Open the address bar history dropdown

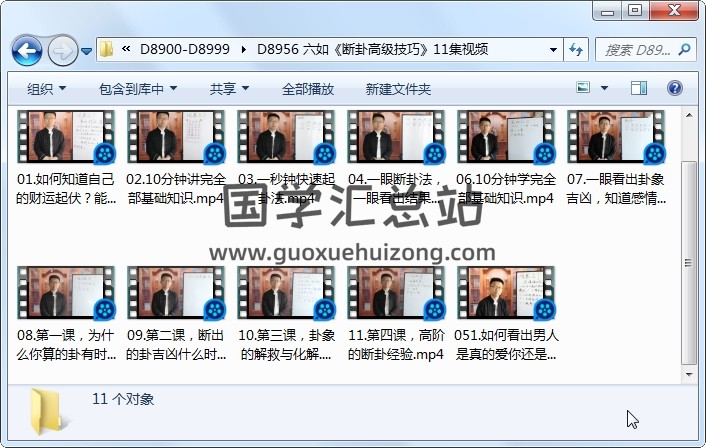point(553,50)
